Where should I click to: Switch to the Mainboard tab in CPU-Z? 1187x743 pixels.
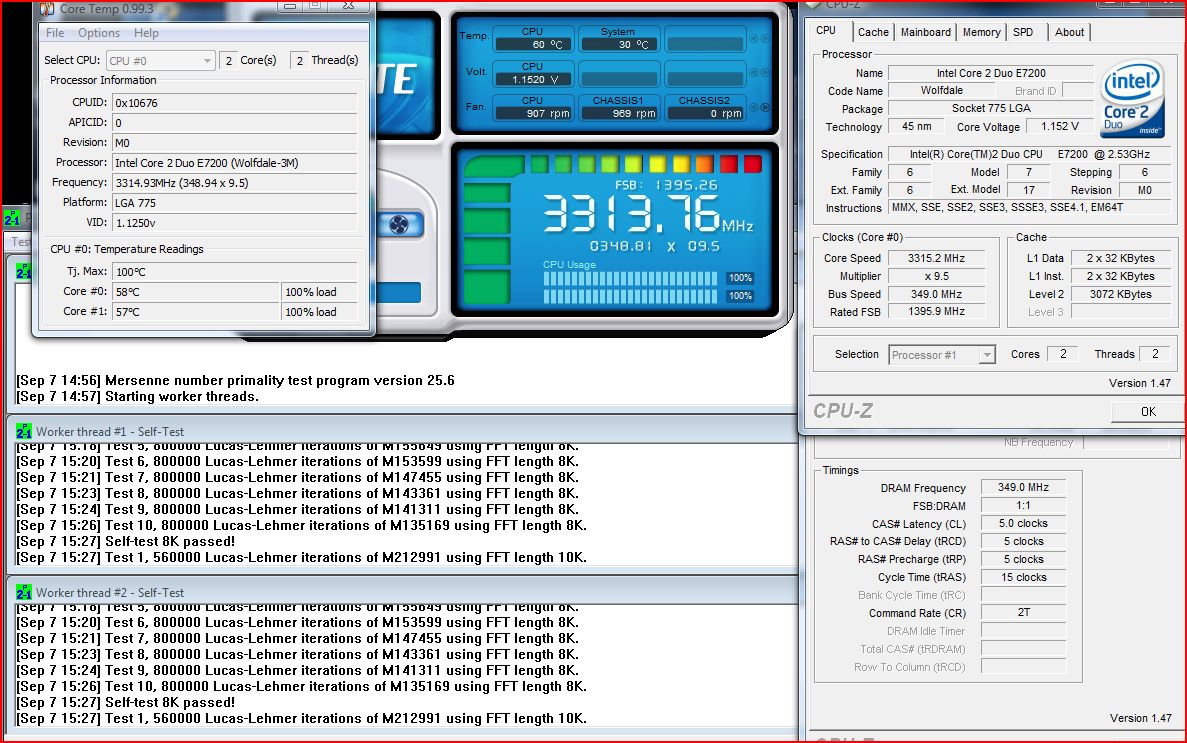[x=925, y=32]
